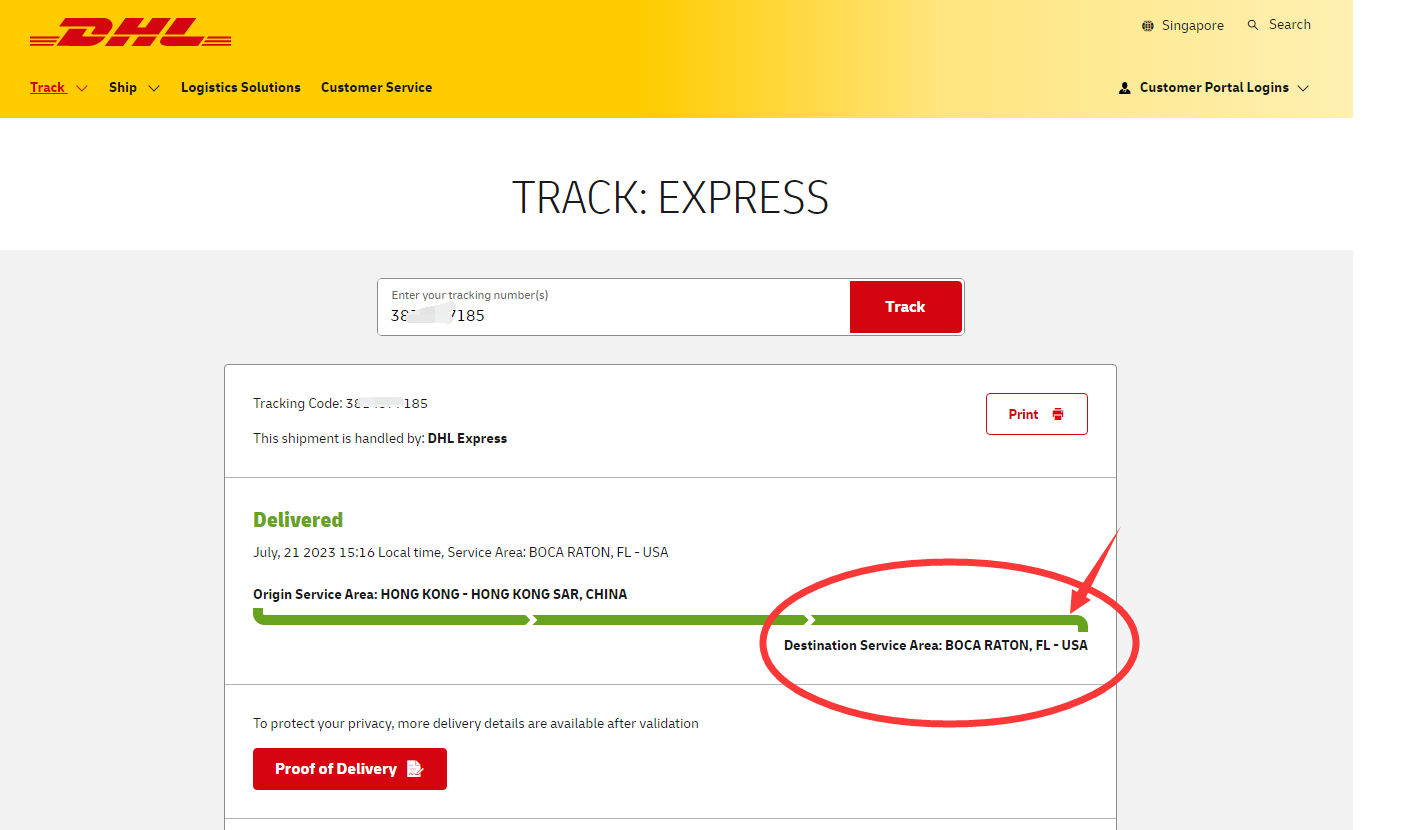Image resolution: width=1416 pixels, height=830 pixels.
Task: Click the green shipment progress bar
Action: coord(670,620)
